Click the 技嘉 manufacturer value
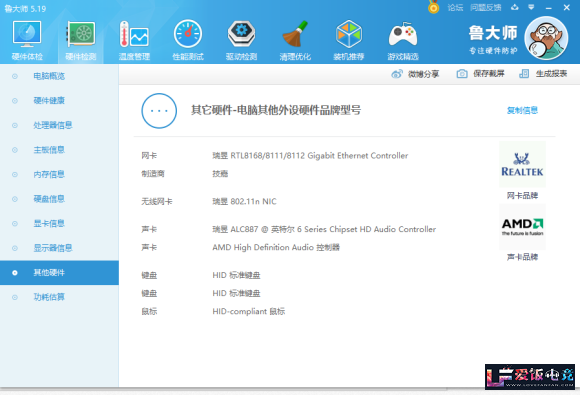580x395 pixels. click(220, 174)
